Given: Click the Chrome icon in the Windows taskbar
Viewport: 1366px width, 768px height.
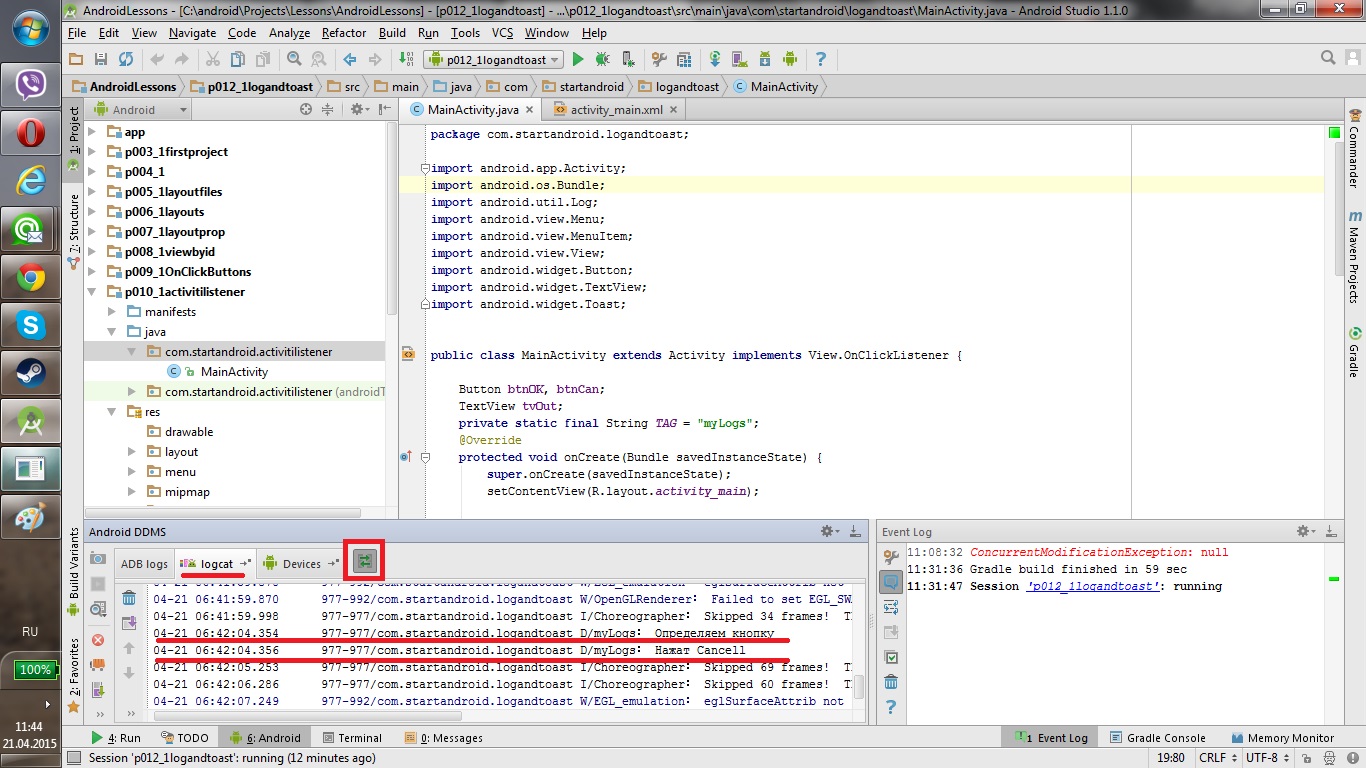Looking at the screenshot, I should pyautogui.click(x=30, y=278).
